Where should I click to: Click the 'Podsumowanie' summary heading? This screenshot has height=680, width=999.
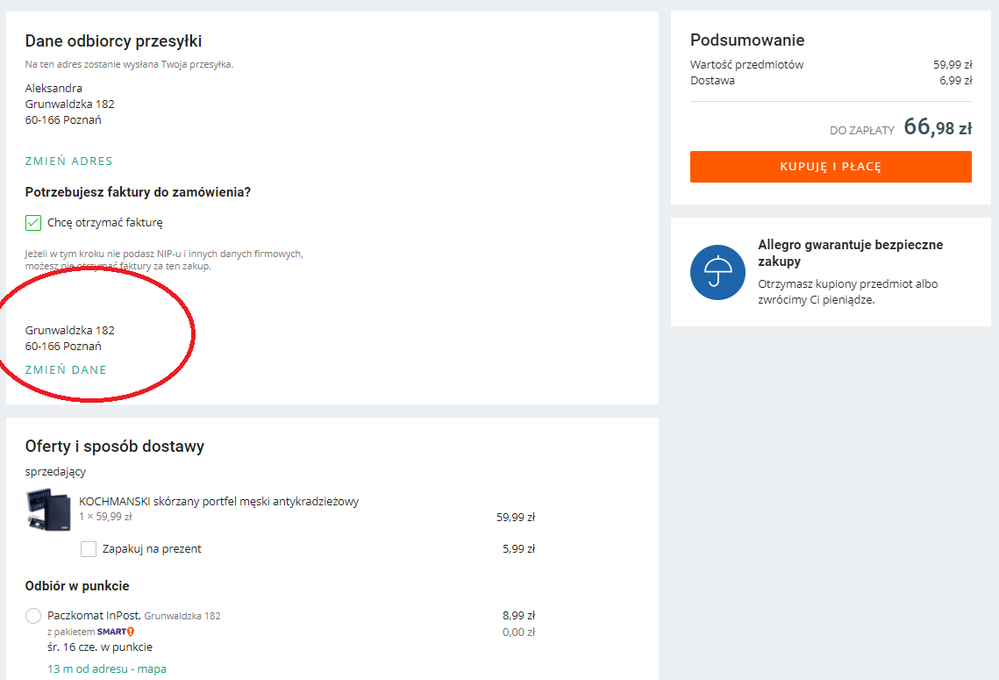747,40
